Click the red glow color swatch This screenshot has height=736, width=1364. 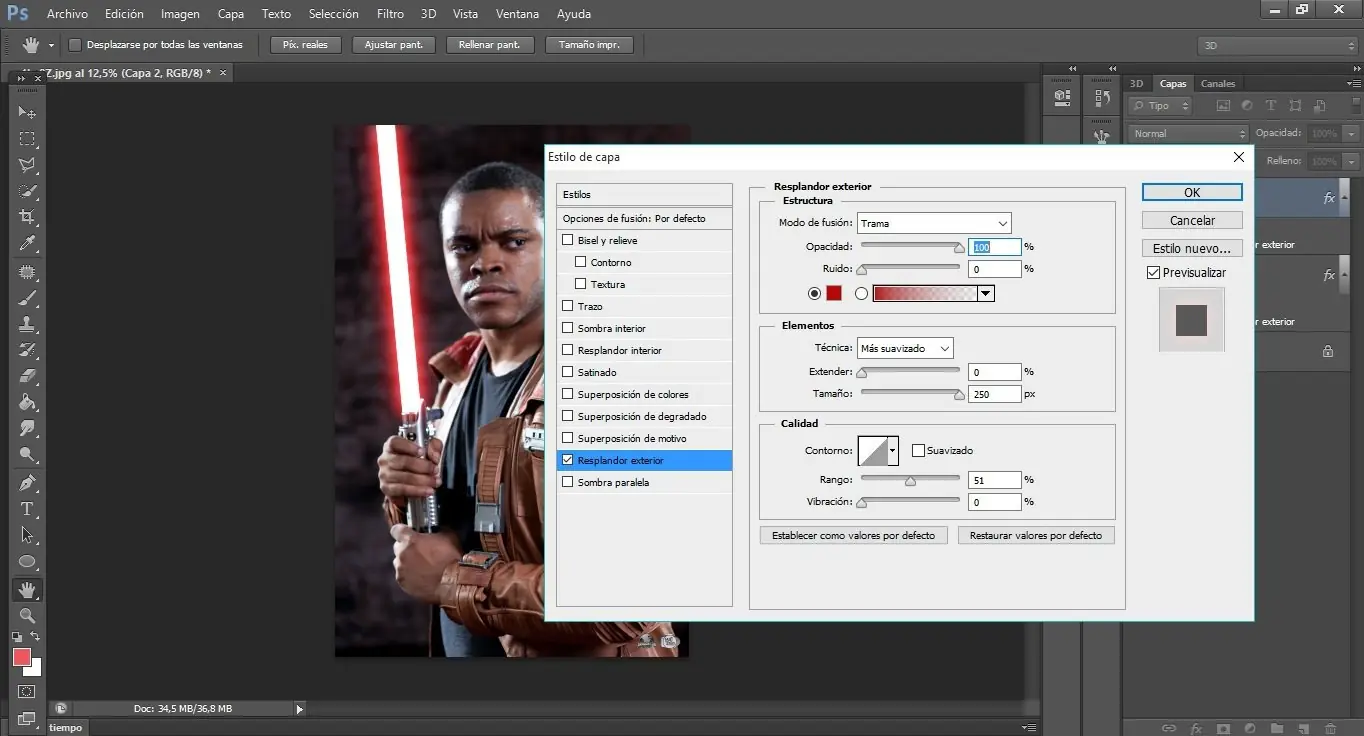(834, 294)
